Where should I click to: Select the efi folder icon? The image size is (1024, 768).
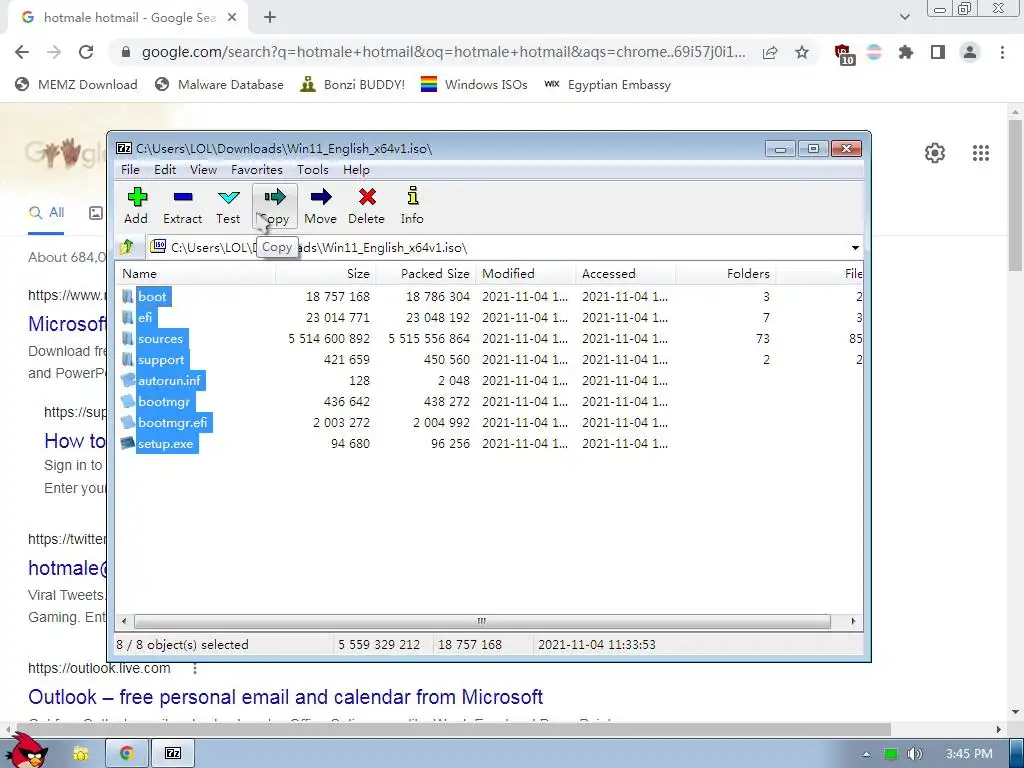[128, 317]
